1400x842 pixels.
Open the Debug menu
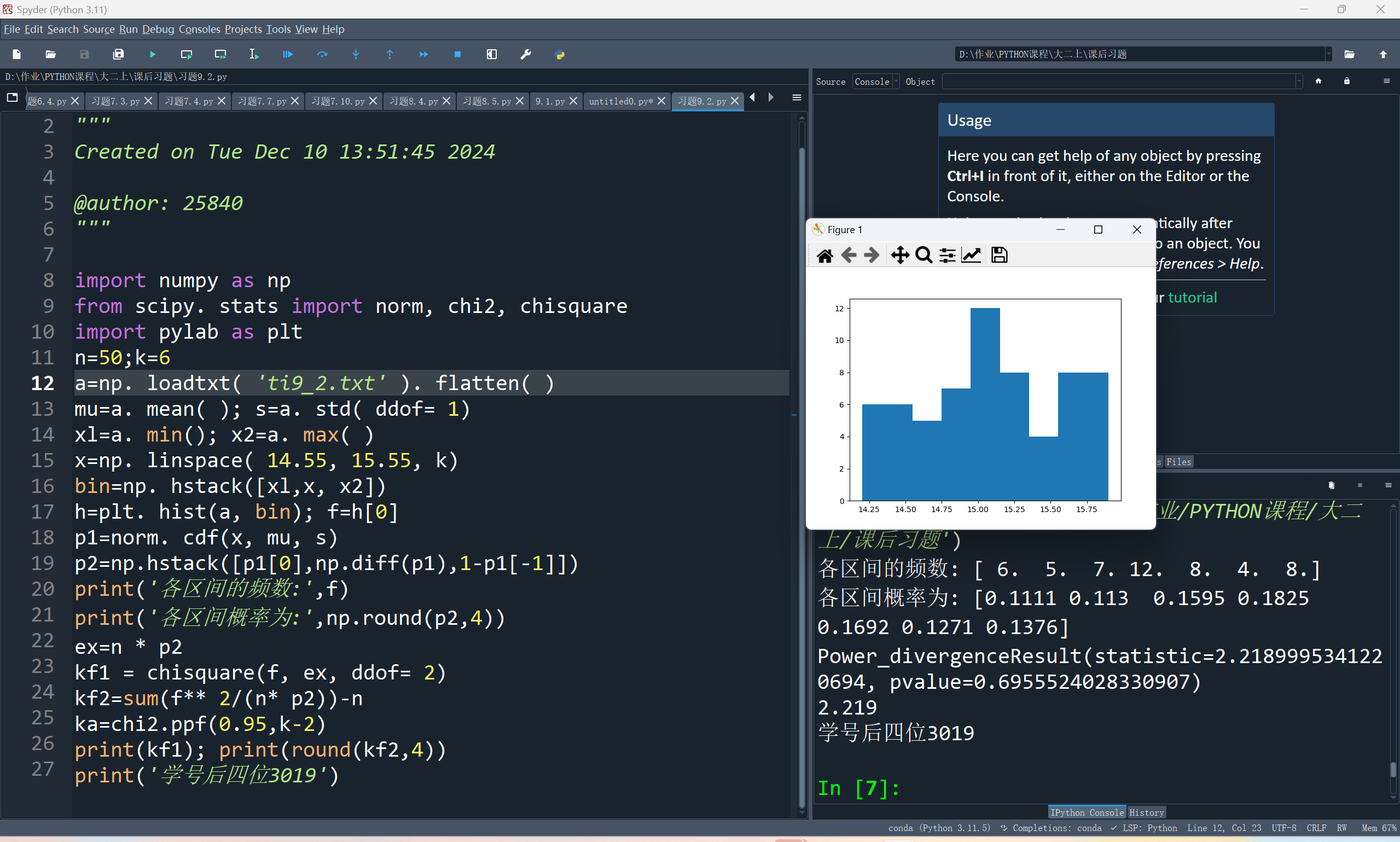pyautogui.click(x=158, y=29)
